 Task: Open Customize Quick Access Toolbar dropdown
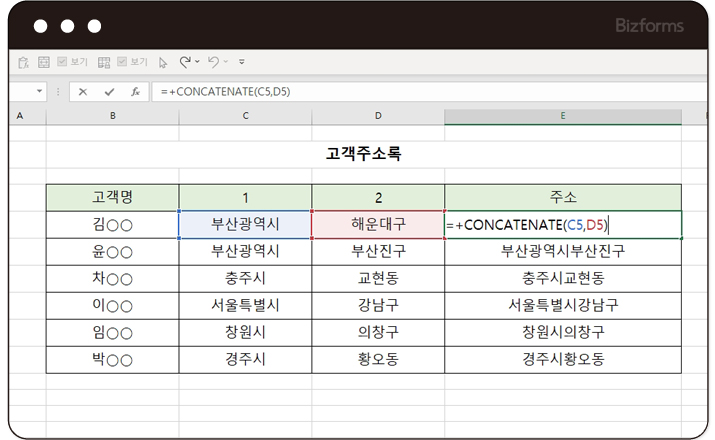pos(241,62)
